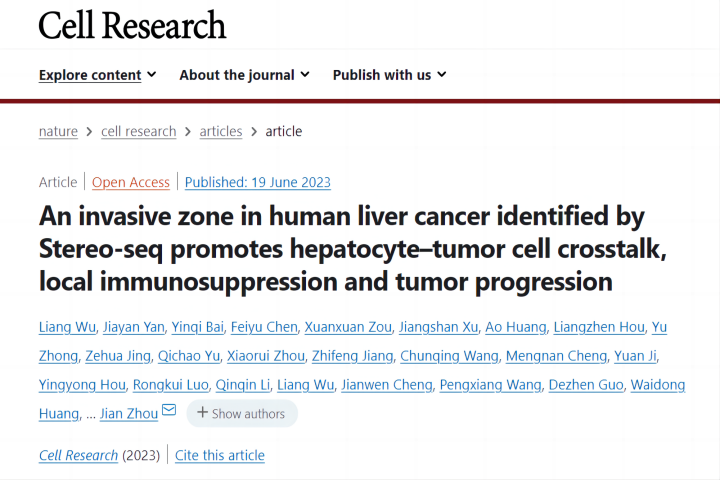
Task: Click the envelope icon beside Jian Zhou
Action: click(169, 410)
